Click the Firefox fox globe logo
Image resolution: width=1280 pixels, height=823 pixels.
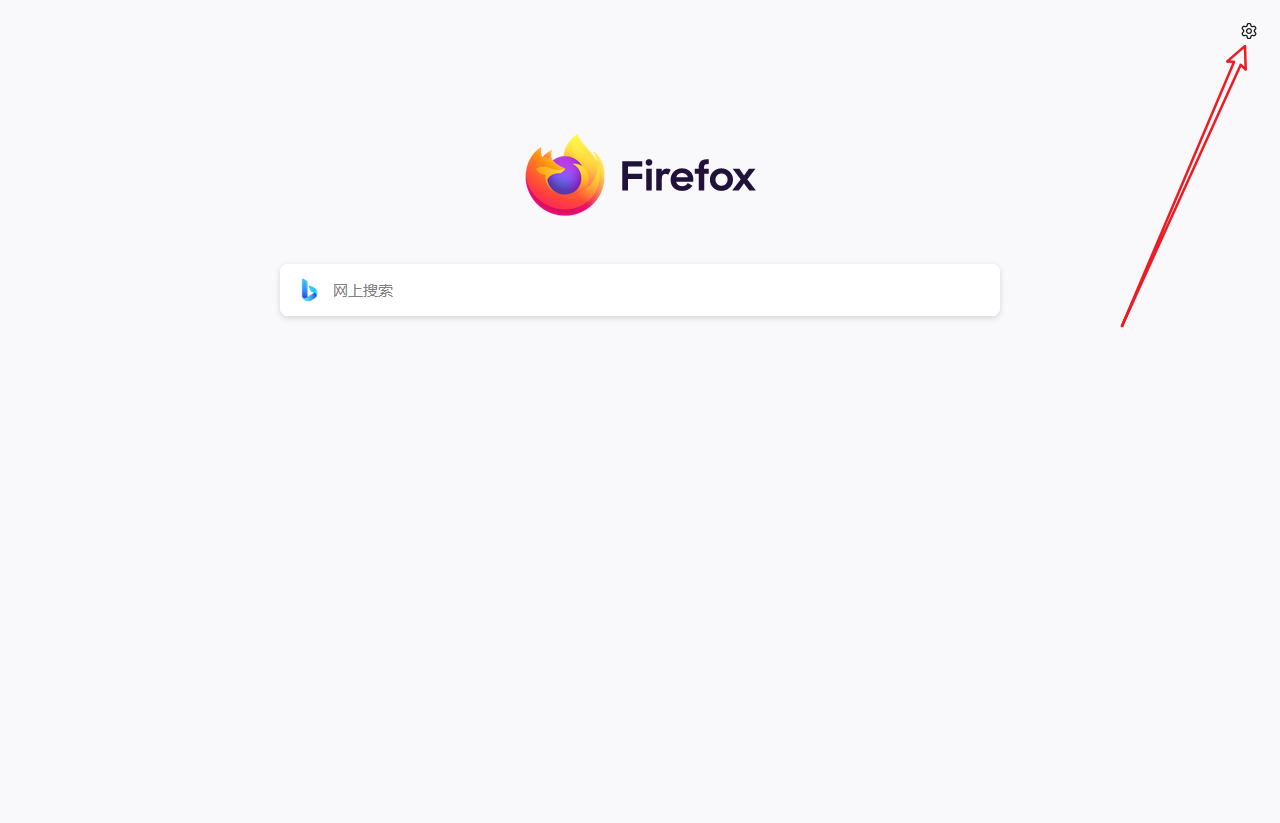click(565, 175)
